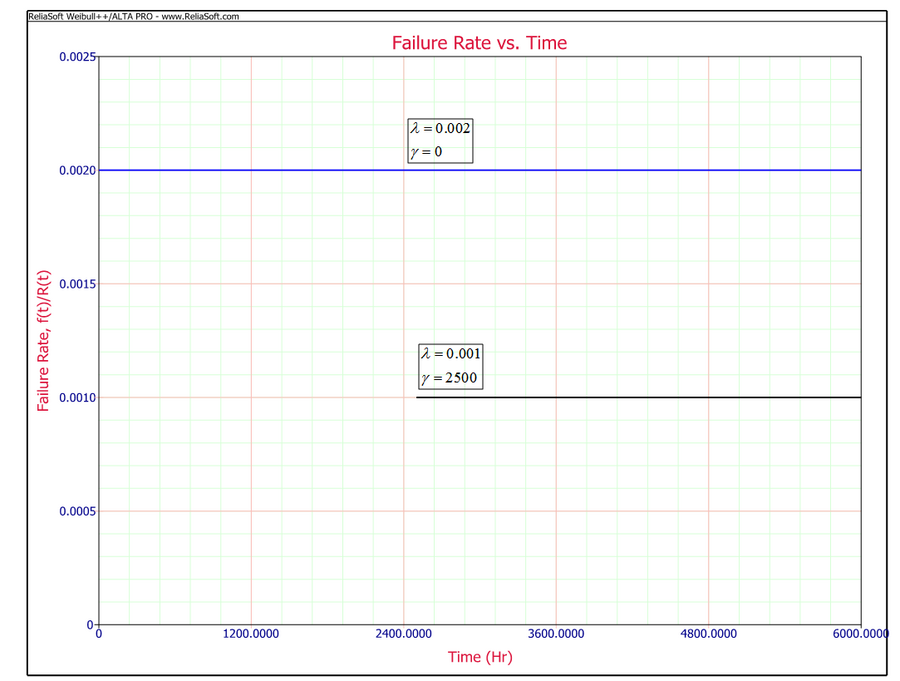Click the y-axis value 0.0020
This screenshot has width=900, height=681.
(x=77, y=171)
